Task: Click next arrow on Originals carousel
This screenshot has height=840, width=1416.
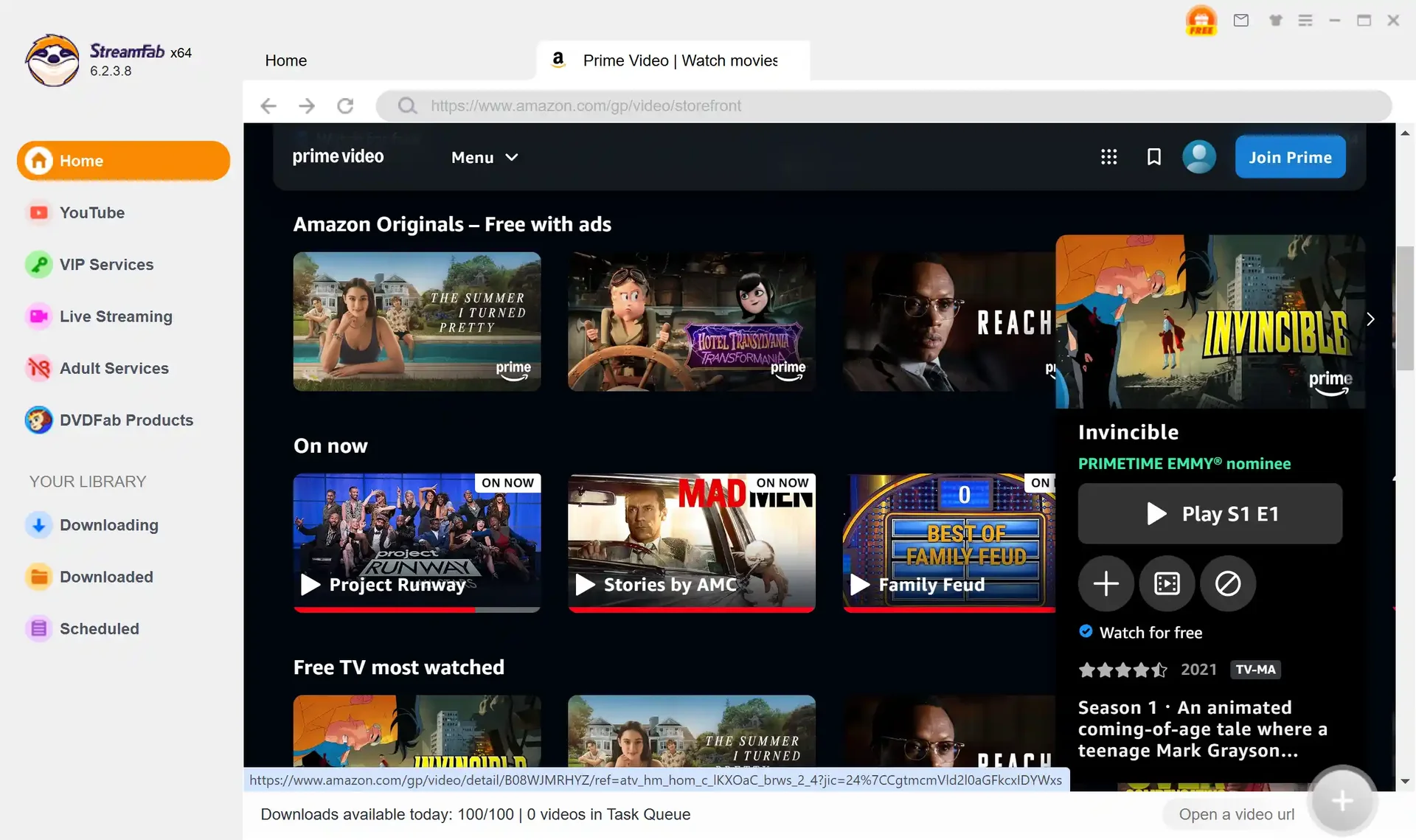Action: 1370,319
